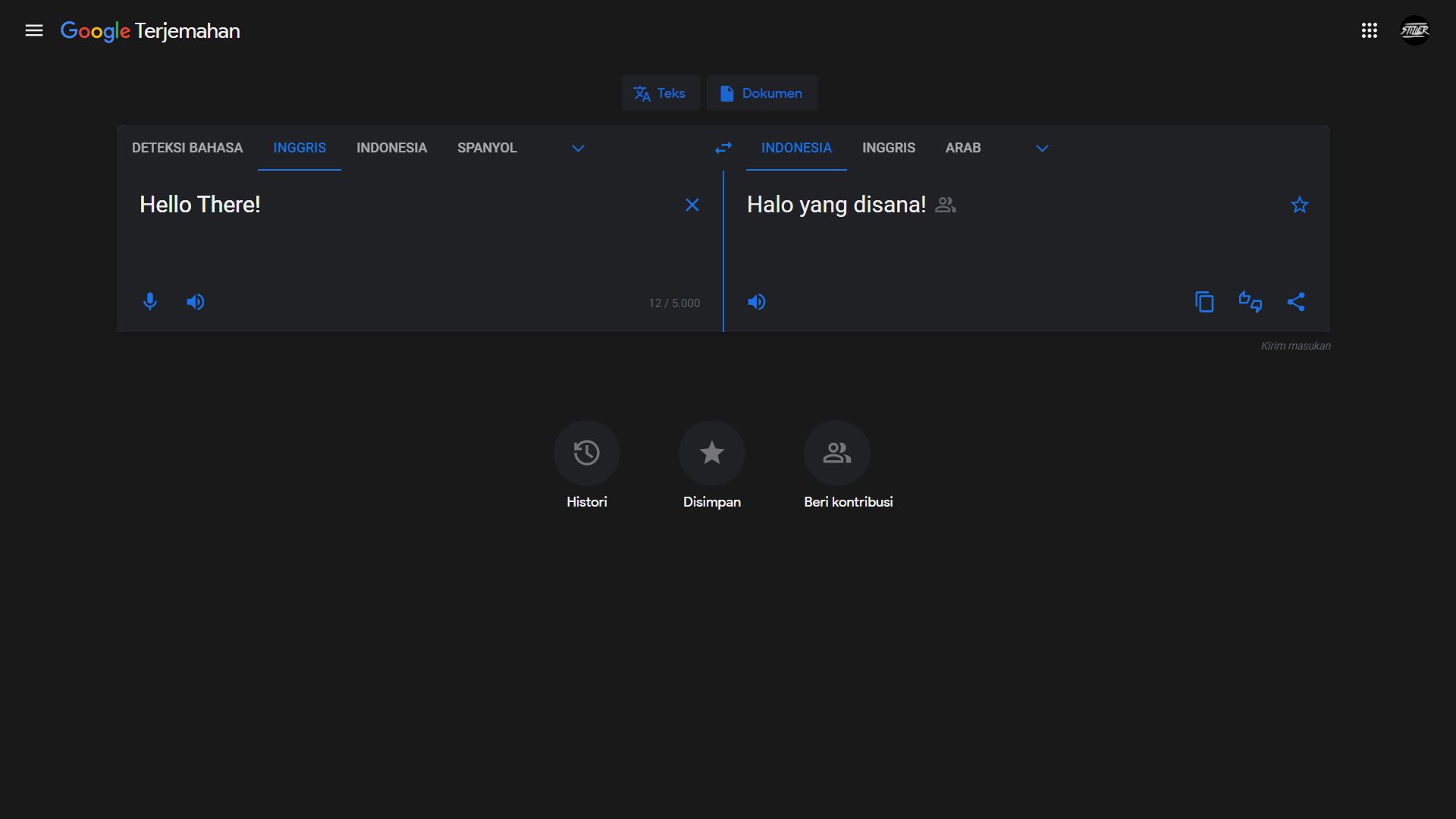The height and width of the screenshot is (819, 1456).
Task: Select Spanyol as source language
Action: pos(487,148)
